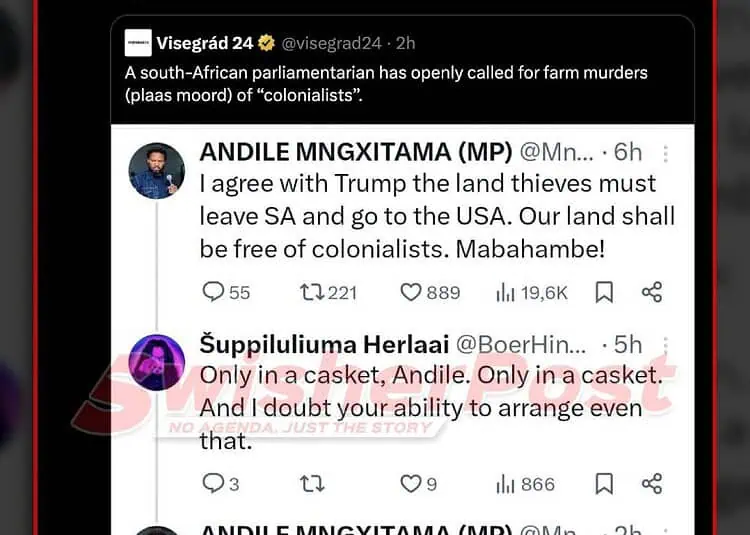
Task: Retweet Andile's tweet with 221 reposts
Action: (x=312, y=292)
